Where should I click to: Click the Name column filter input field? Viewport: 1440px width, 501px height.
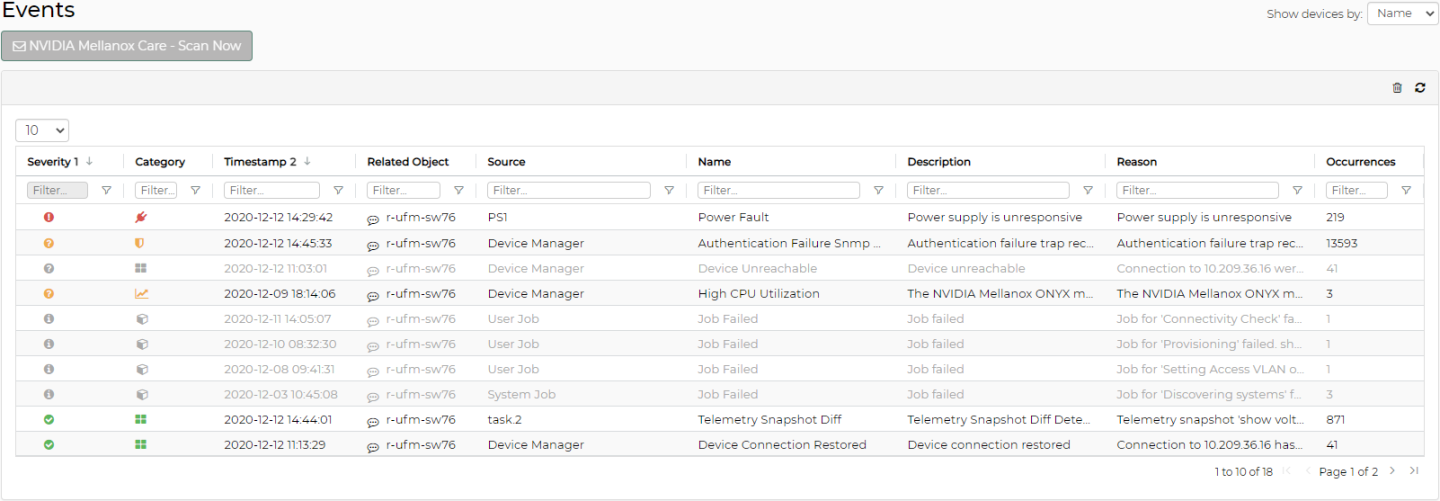tap(778, 190)
